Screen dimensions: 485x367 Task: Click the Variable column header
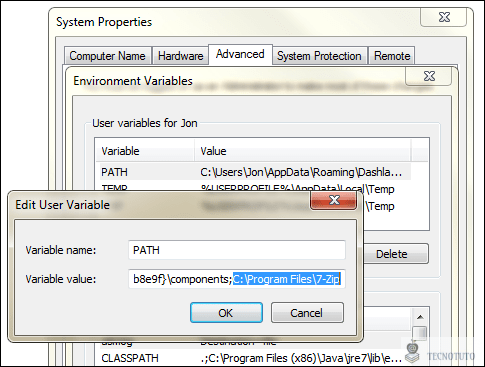(145, 151)
